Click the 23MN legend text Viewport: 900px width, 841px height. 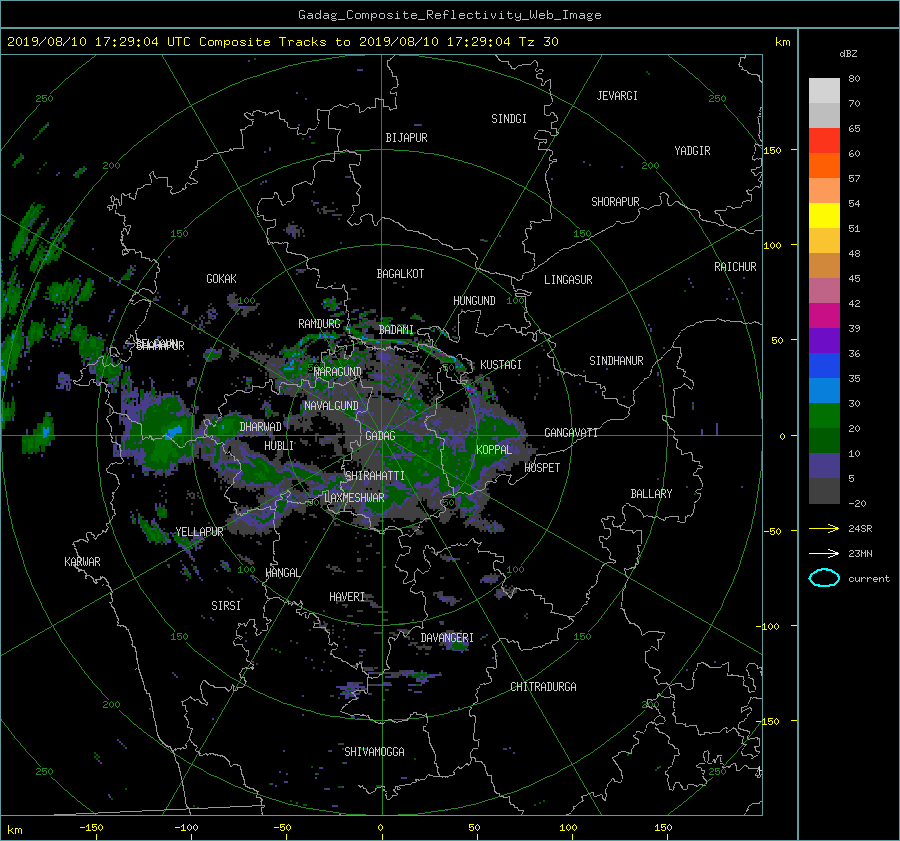860,554
